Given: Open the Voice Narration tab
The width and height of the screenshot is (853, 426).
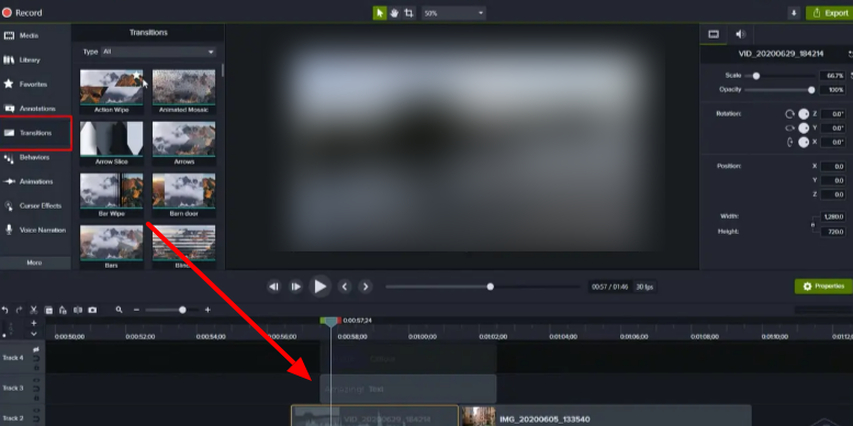Looking at the screenshot, I should [x=35, y=230].
